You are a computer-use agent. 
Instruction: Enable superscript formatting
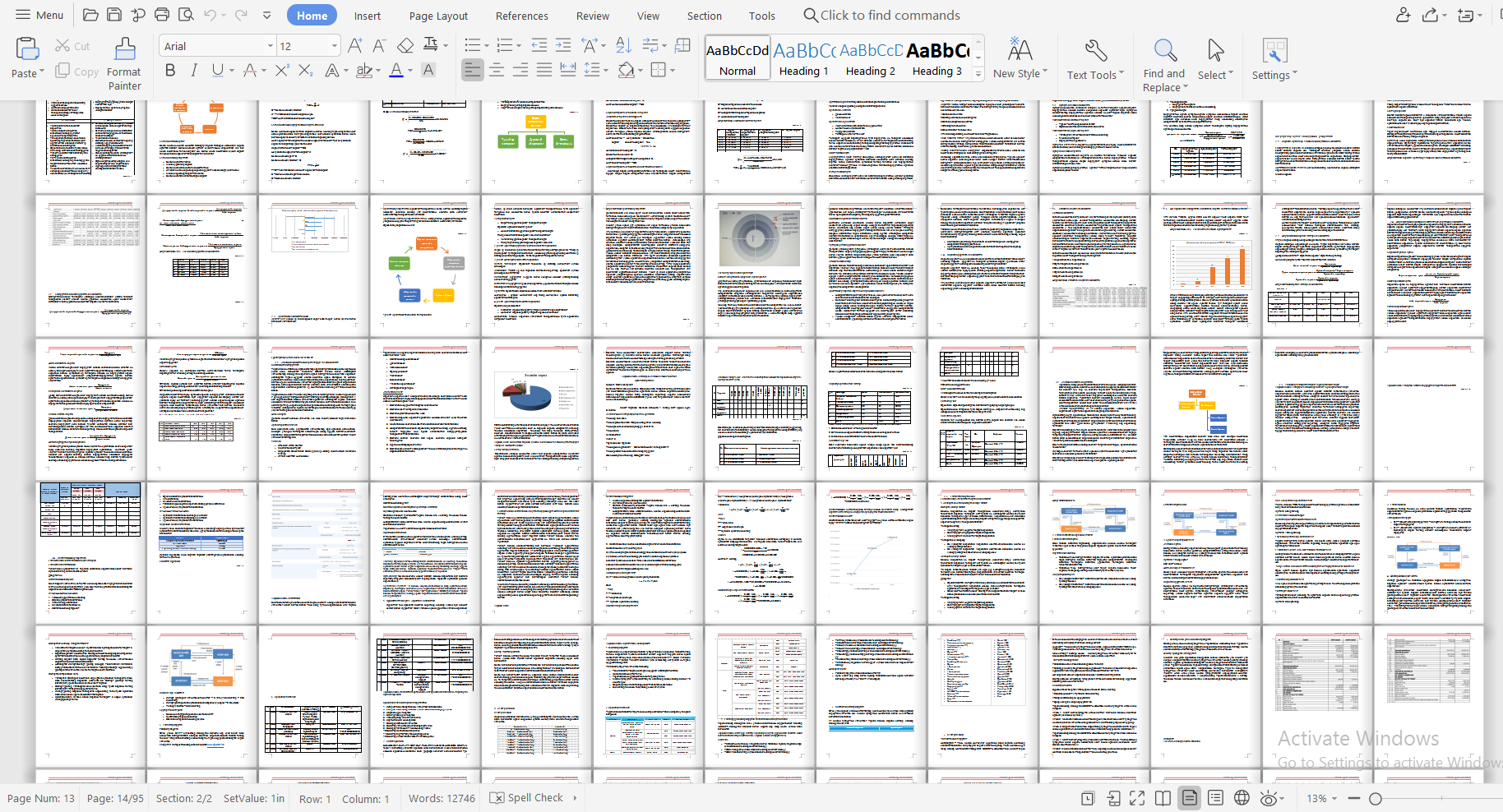(x=282, y=71)
